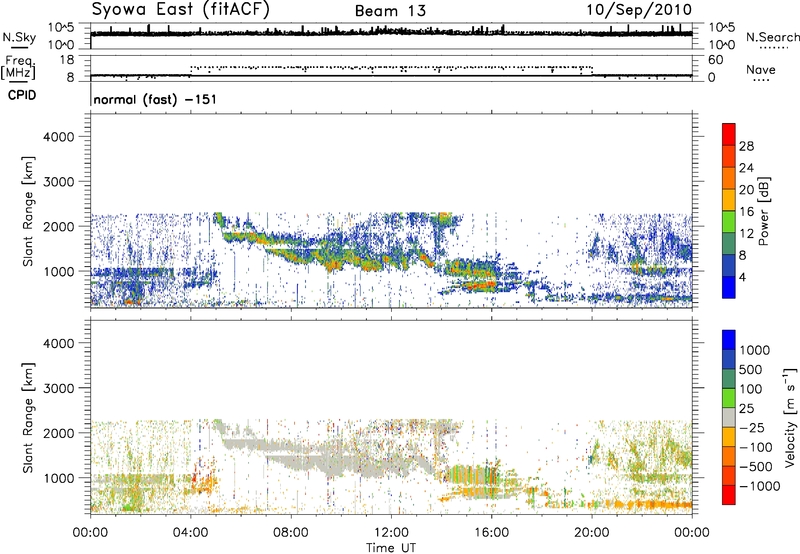Image resolution: width=800 pixels, height=554 pixels.
Task: Click the '12:00' time axis label
Action: tap(391, 533)
